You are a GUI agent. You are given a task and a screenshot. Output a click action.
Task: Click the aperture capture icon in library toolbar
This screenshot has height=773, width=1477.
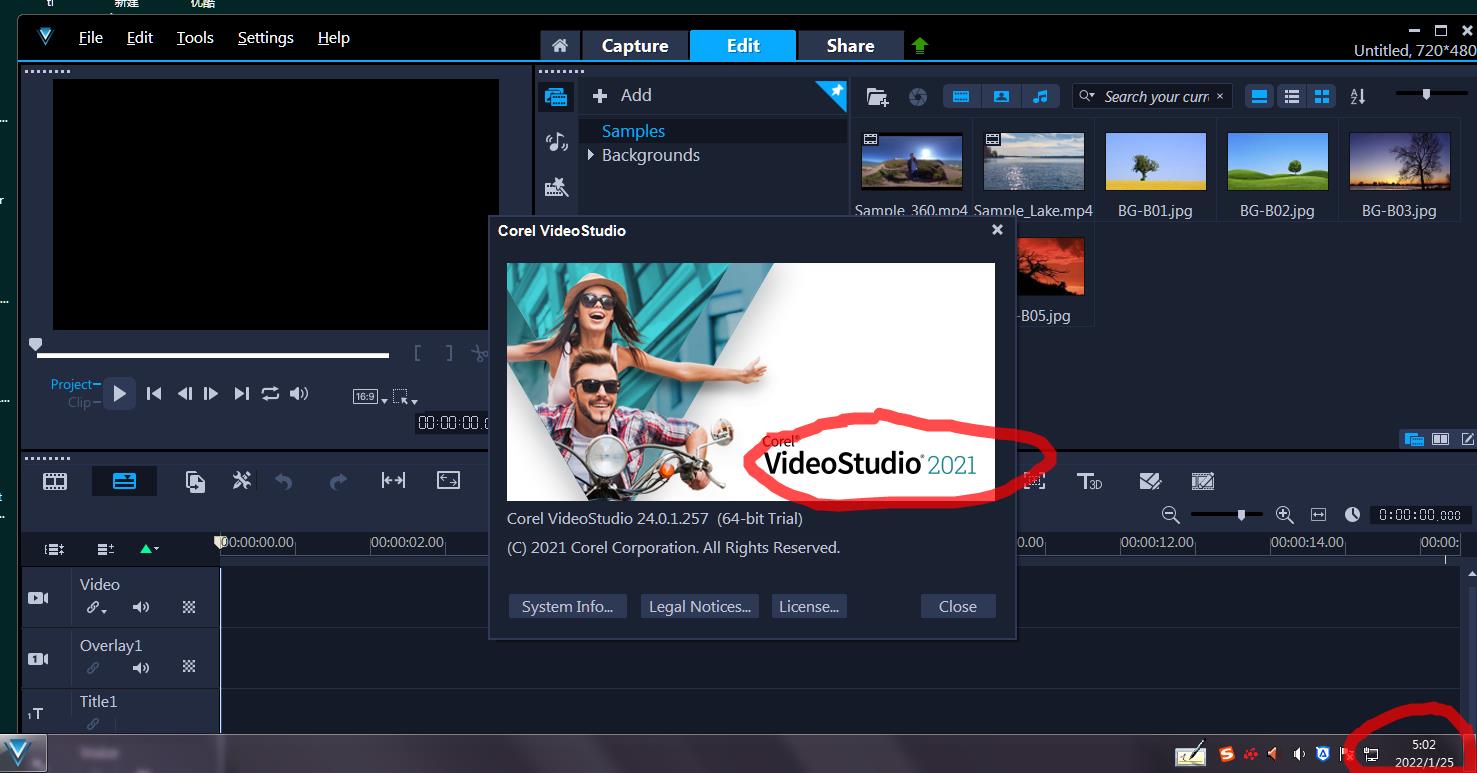[918, 97]
